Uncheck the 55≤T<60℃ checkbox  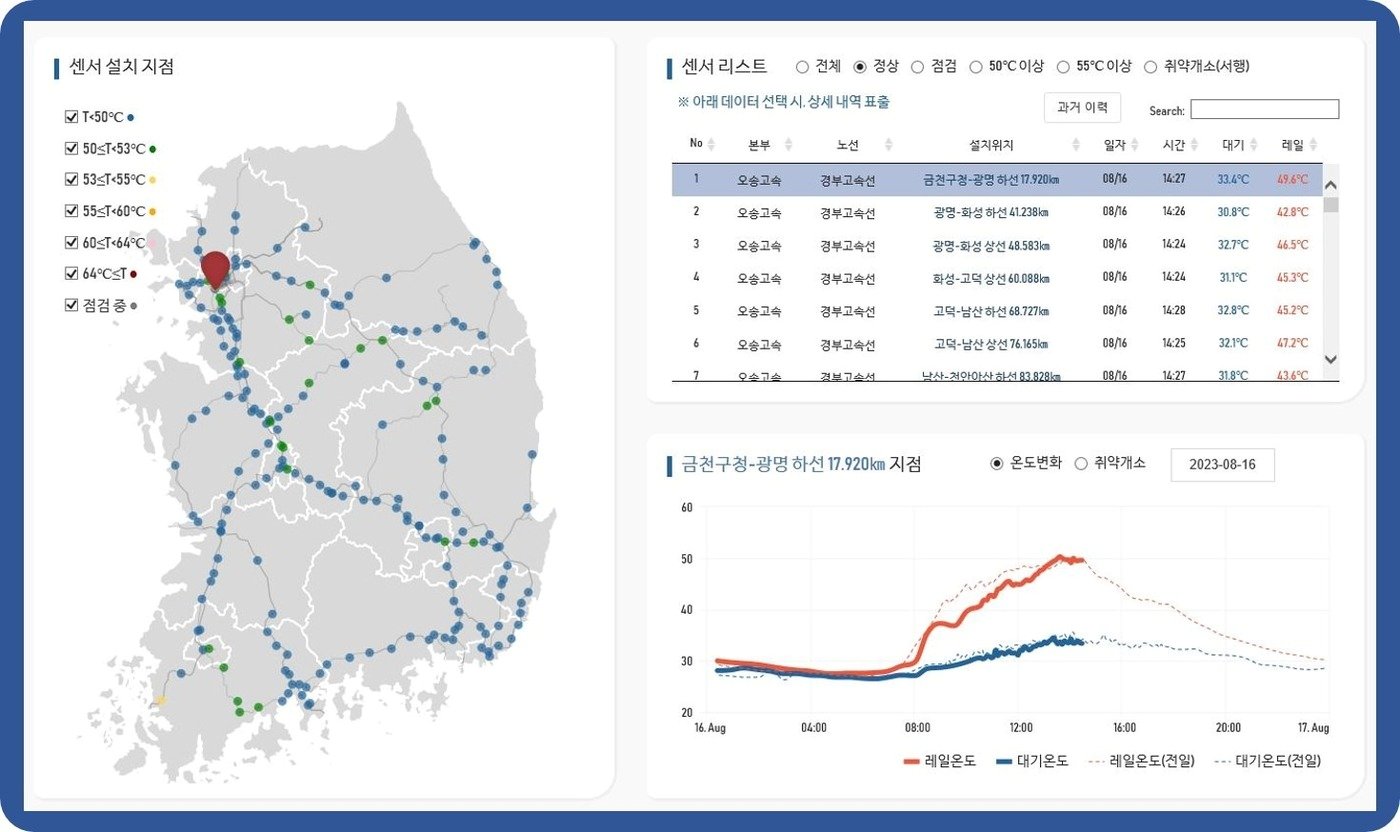pyautogui.click(x=70, y=210)
